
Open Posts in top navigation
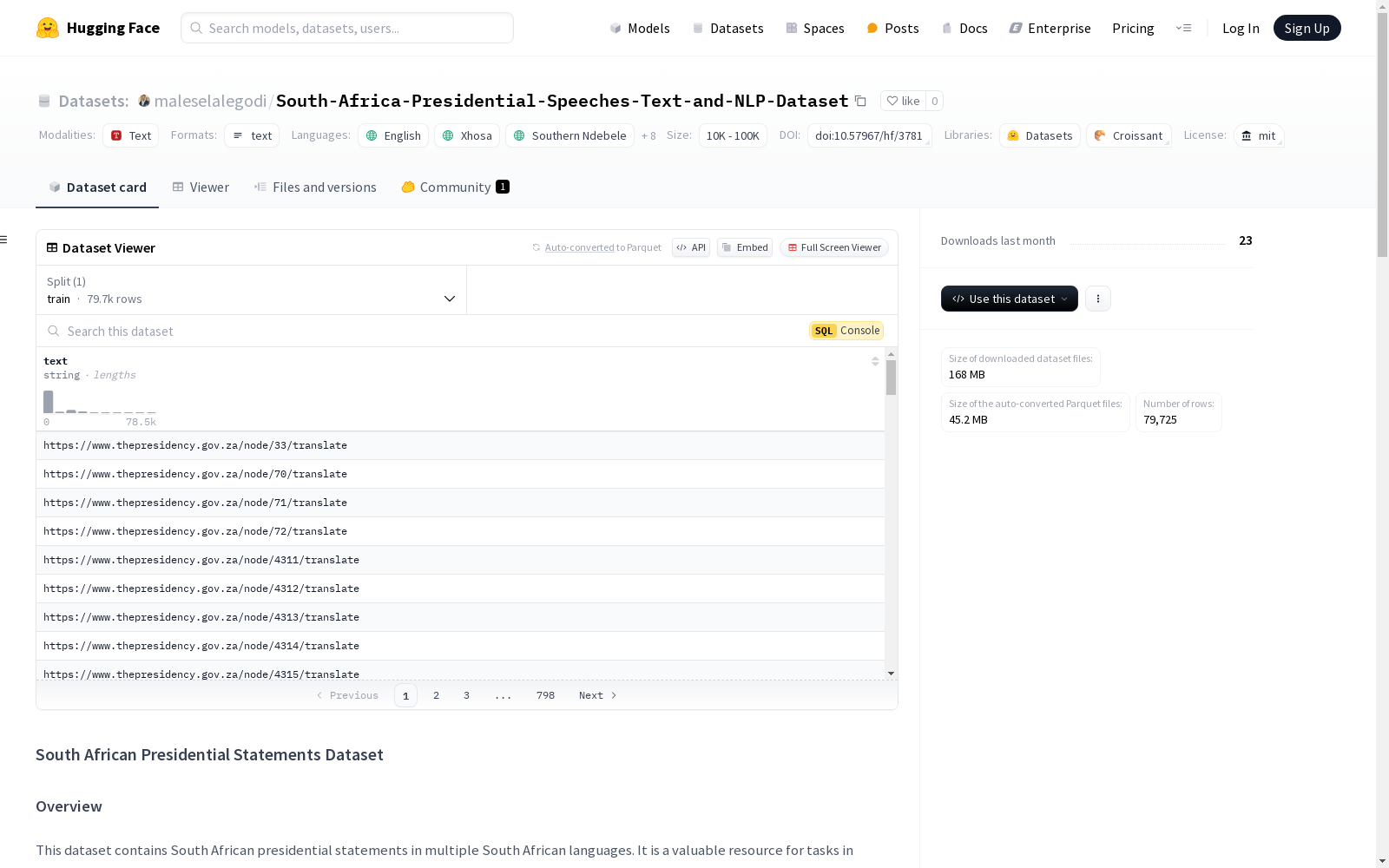coord(892,28)
